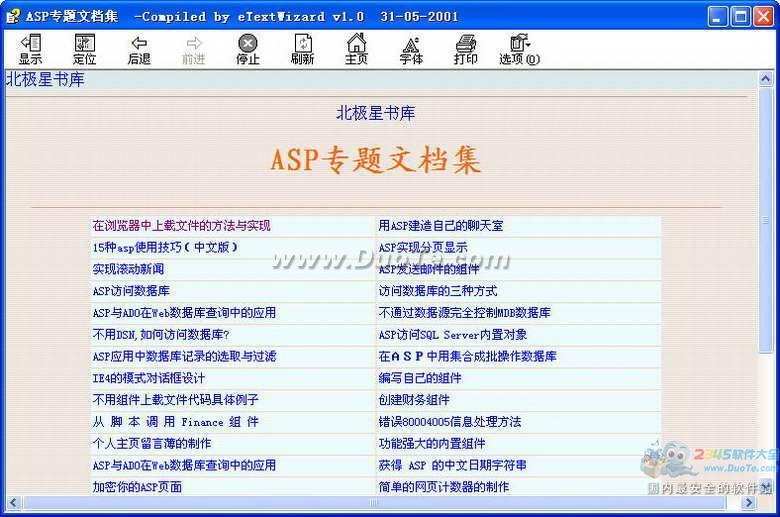Screen dimensions: 780x517
Task: Stop loading with the 停止 icon
Action: click(248, 50)
